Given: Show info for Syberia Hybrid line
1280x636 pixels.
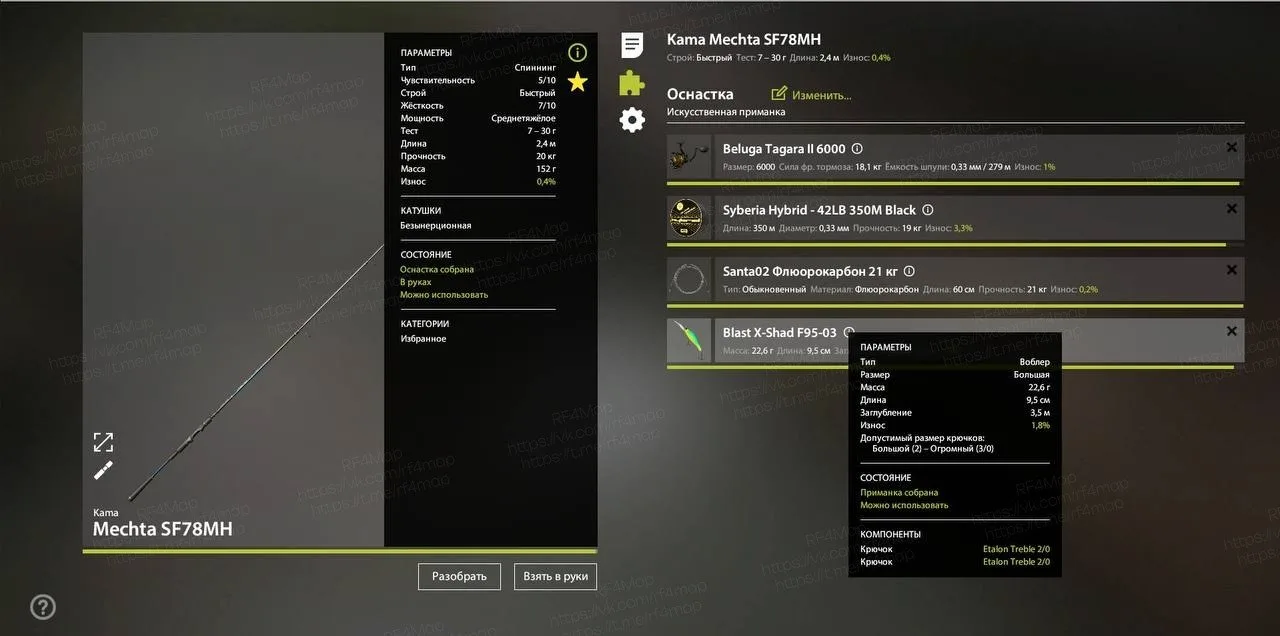Looking at the screenshot, I should pyautogui.click(x=927, y=210).
